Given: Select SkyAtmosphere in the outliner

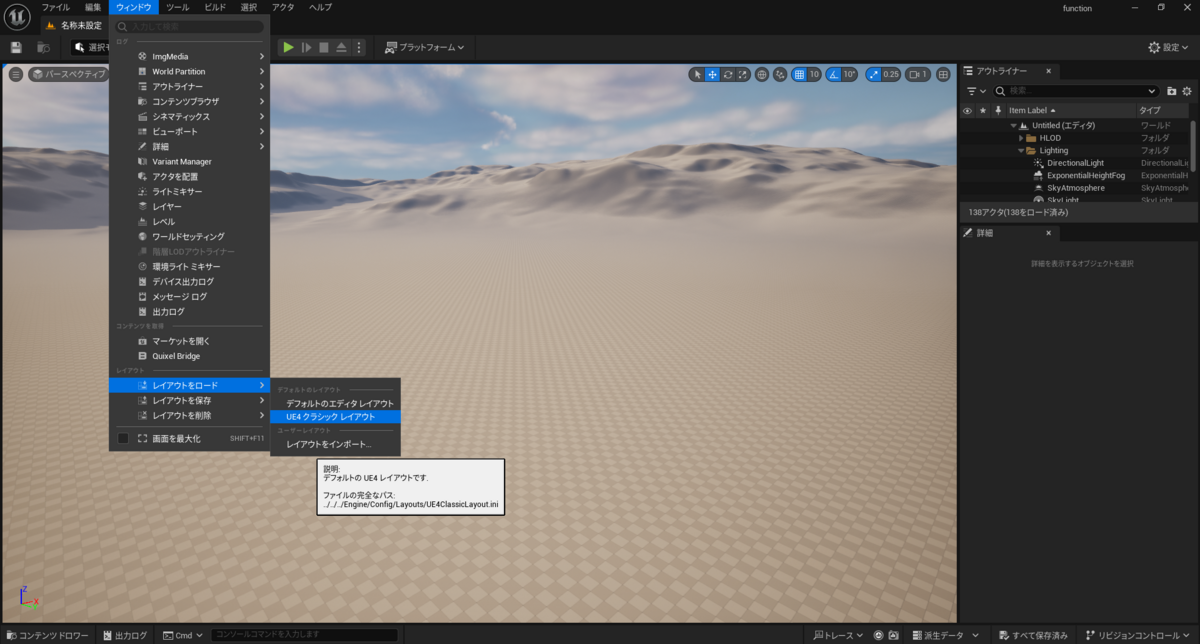Looking at the screenshot, I should pyautogui.click(x=1076, y=188).
